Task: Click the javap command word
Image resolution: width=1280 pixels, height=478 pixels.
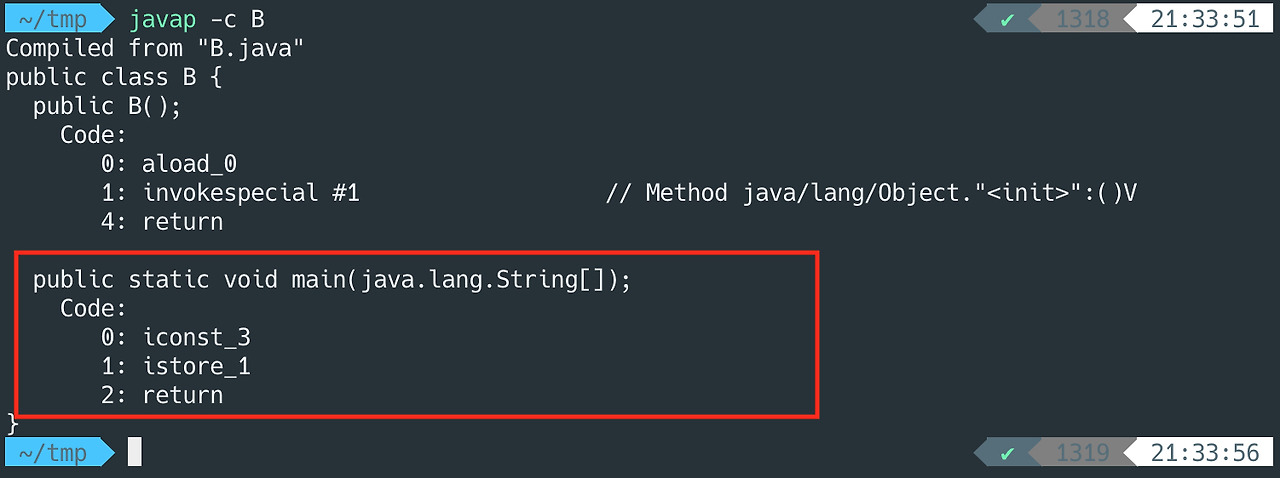Action: [162, 19]
